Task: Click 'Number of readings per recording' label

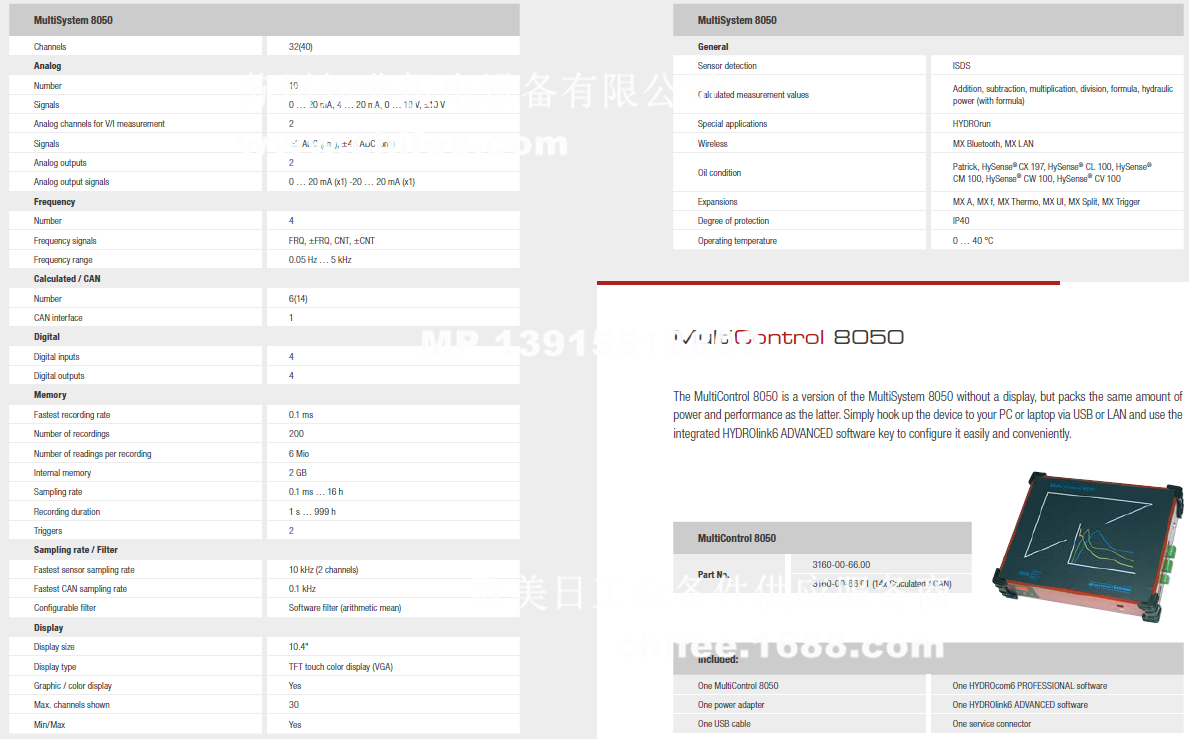Action: pos(93,454)
